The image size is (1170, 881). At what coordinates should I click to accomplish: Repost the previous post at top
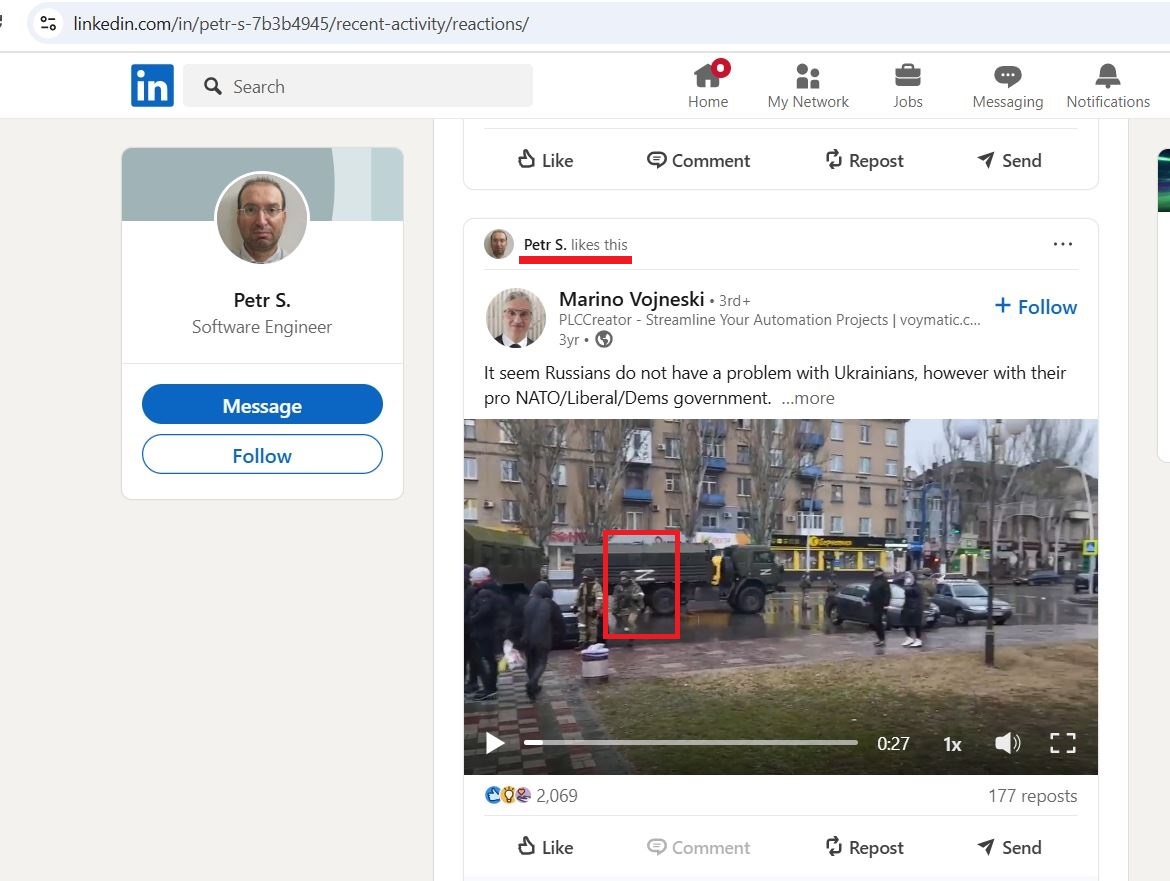click(864, 160)
